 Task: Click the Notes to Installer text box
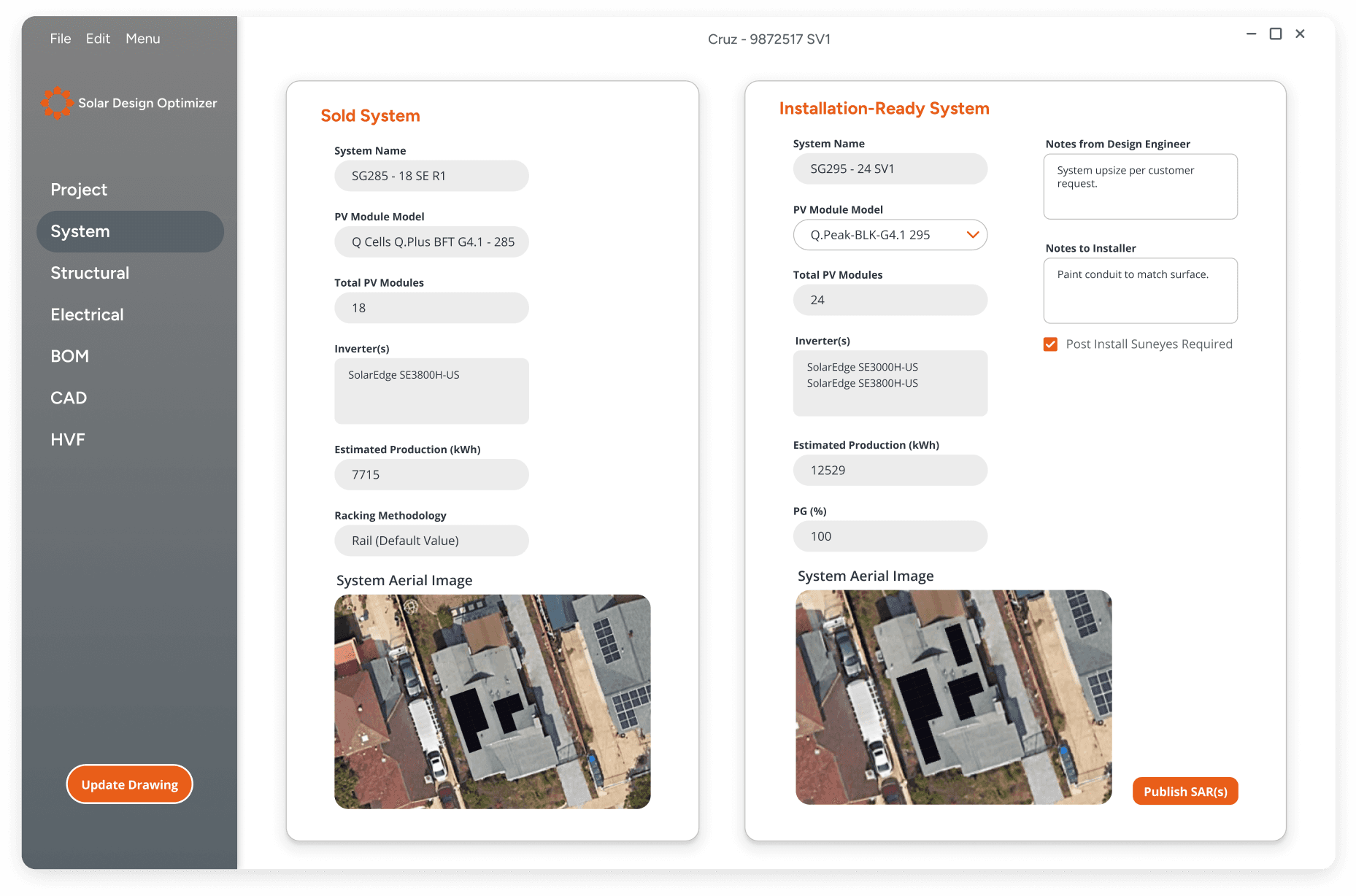pyautogui.click(x=1141, y=290)
